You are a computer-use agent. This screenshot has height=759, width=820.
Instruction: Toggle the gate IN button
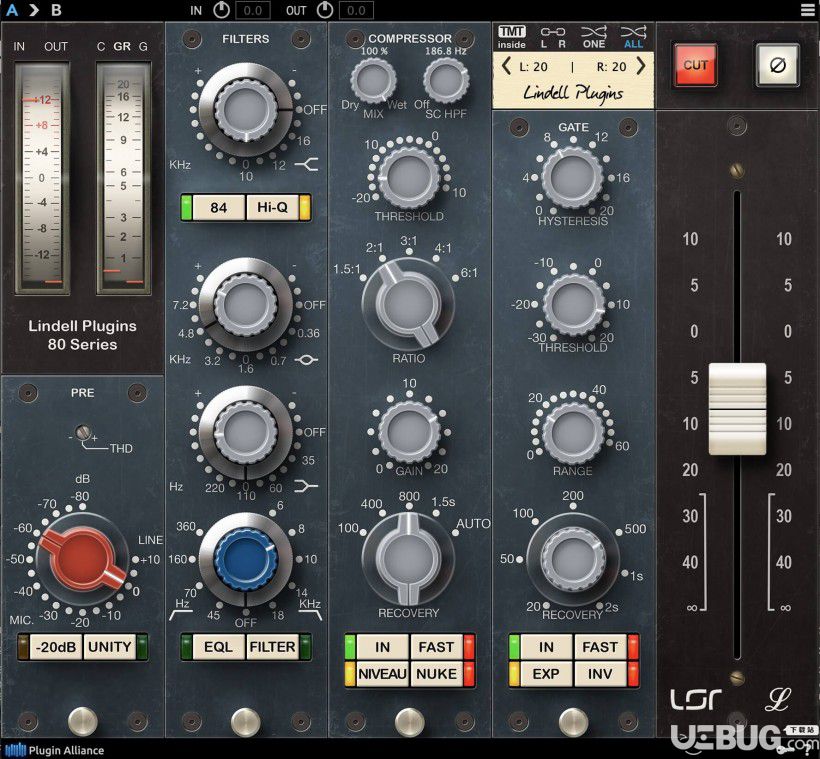546,647
